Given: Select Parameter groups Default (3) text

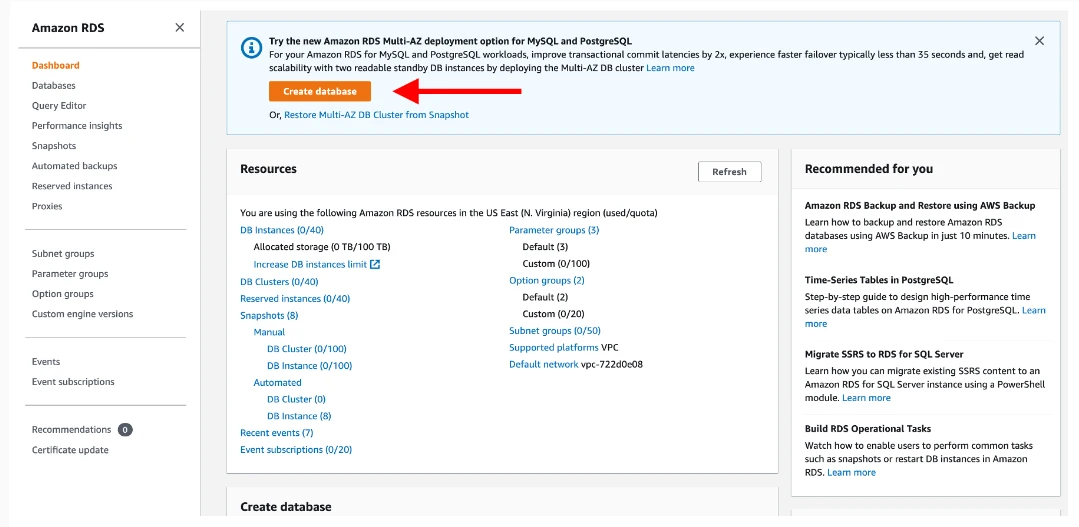Looking at the screenshot, I should 545,246.
